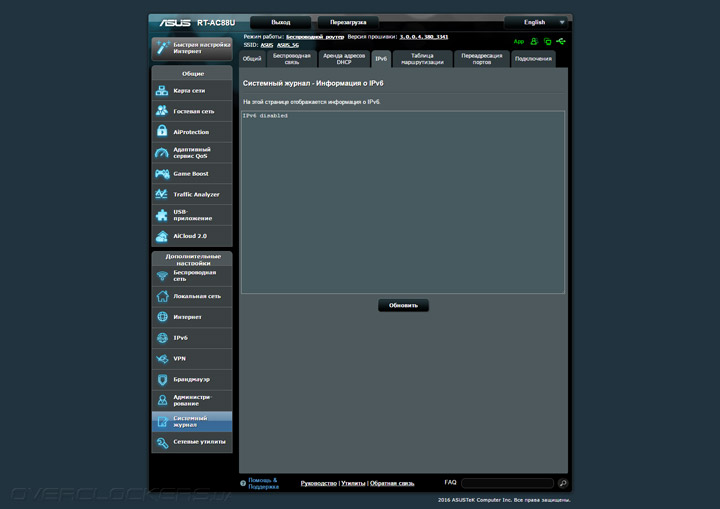Select the Internet (Интернет) globe icon
This screenshot has width=720, height=509.
[x=162, y=317]
